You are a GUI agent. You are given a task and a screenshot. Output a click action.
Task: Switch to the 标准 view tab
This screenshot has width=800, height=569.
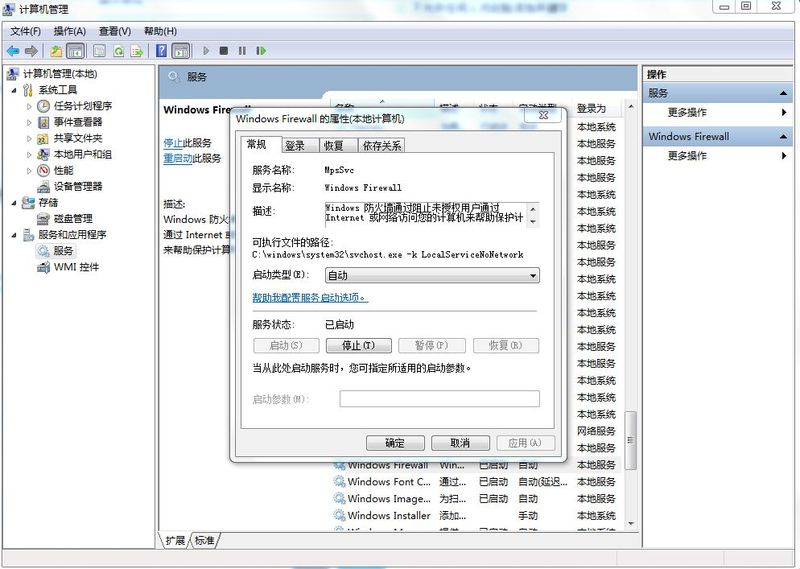[x=204, y=540]
